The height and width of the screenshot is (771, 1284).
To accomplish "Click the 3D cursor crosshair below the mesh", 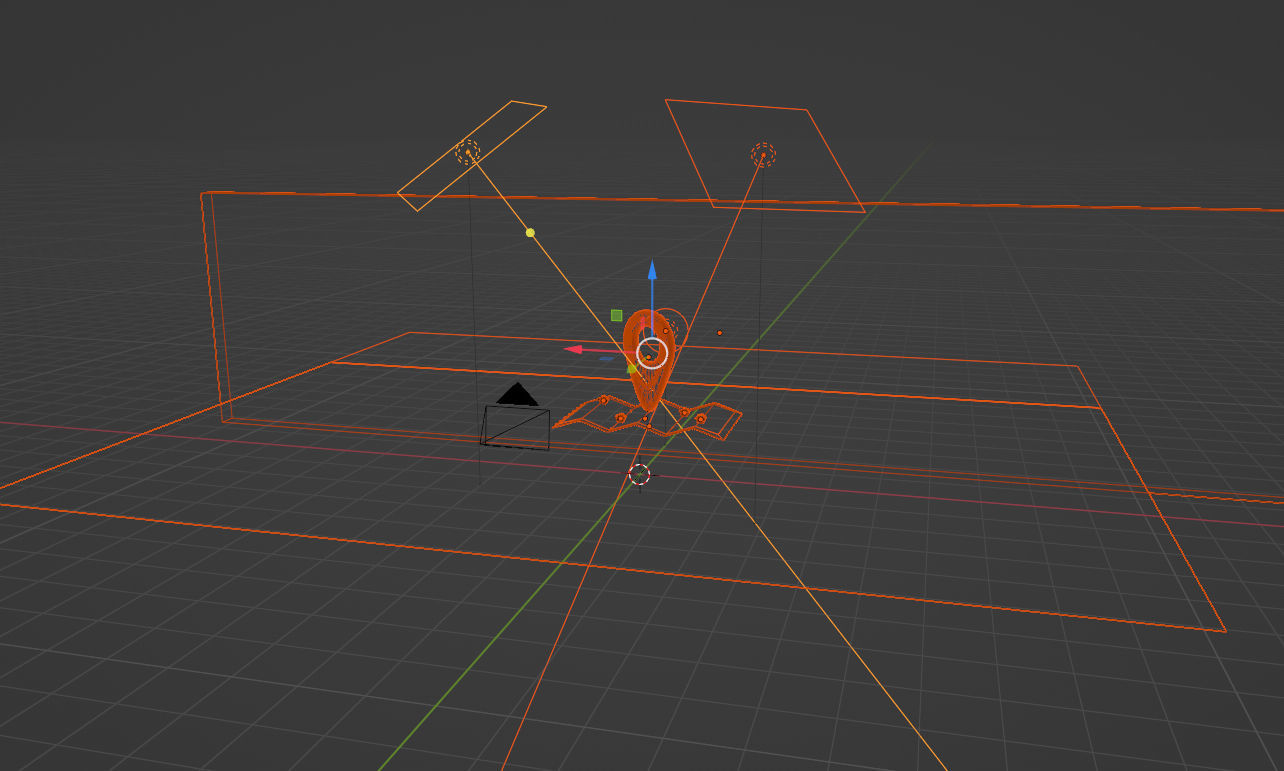I will tap(641, 476).
